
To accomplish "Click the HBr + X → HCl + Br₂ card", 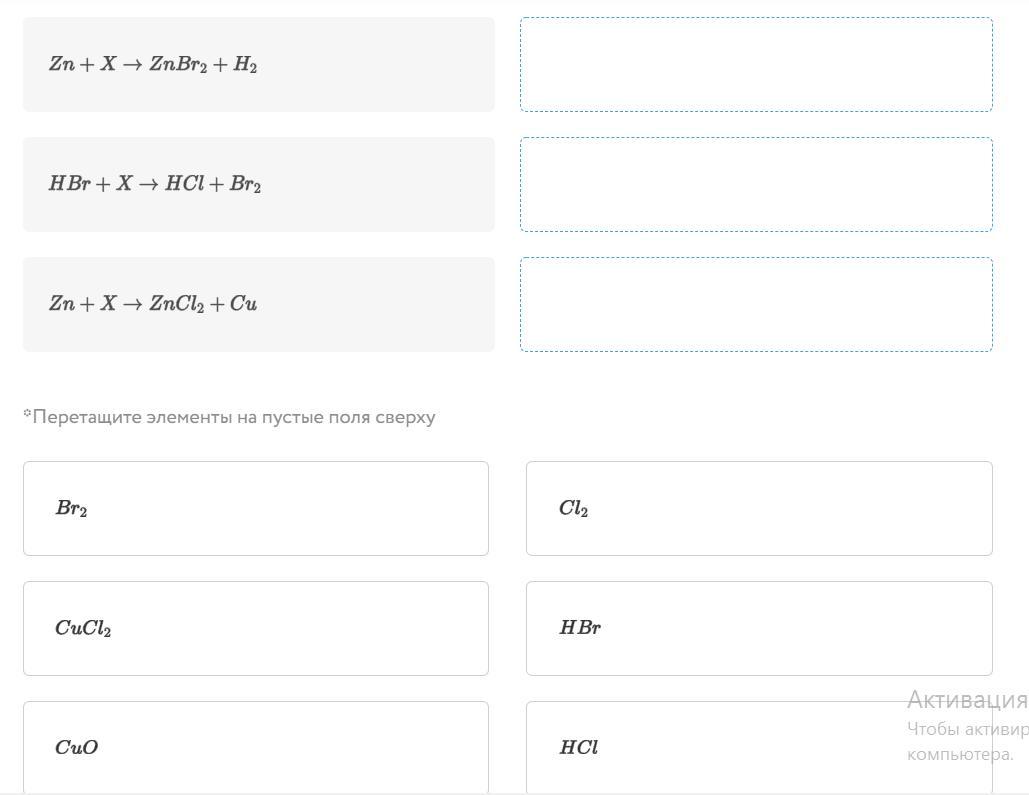I will [258, 184].
